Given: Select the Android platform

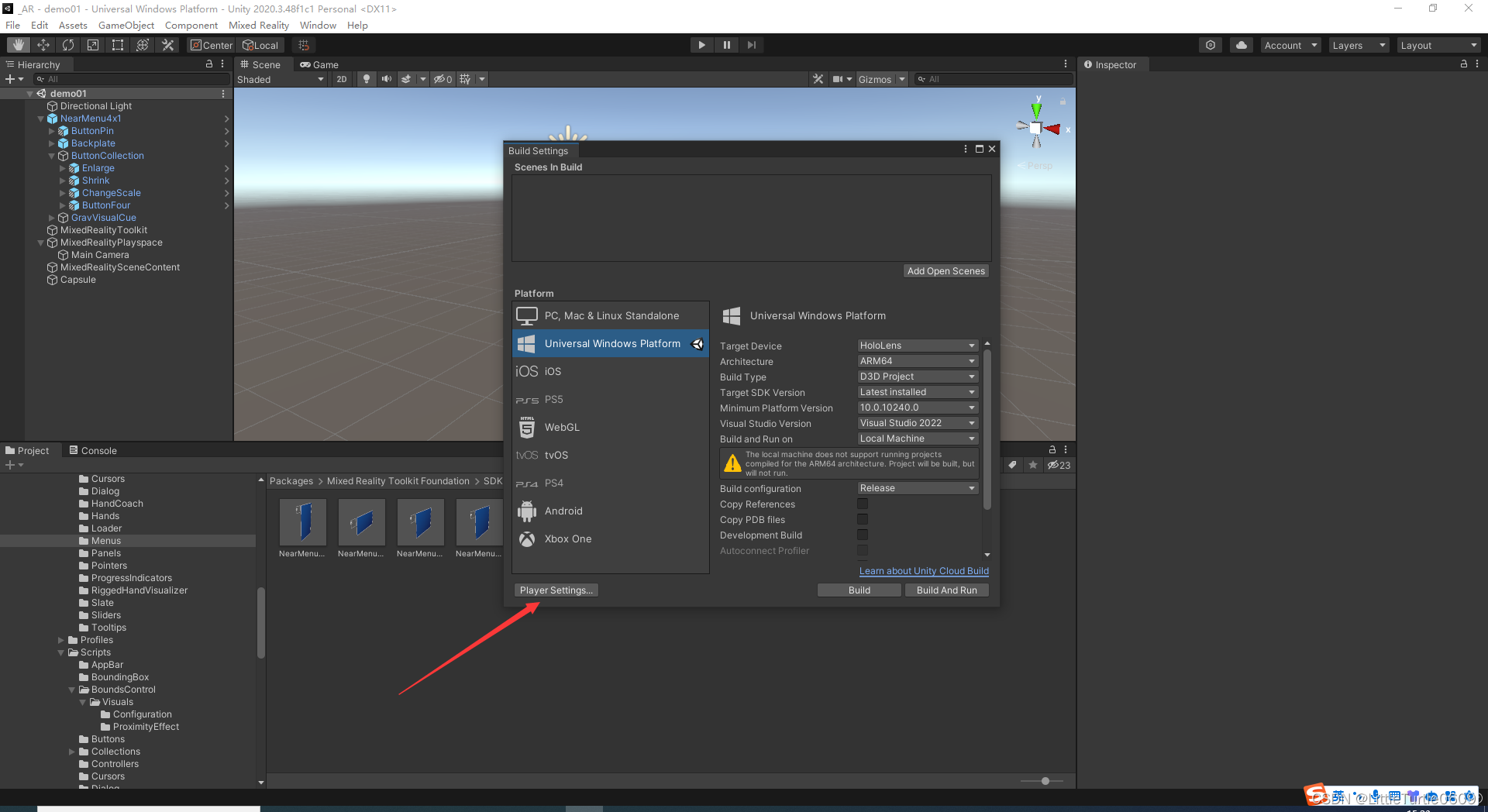Looking at the screenshot, I should [x=611, y=511].
